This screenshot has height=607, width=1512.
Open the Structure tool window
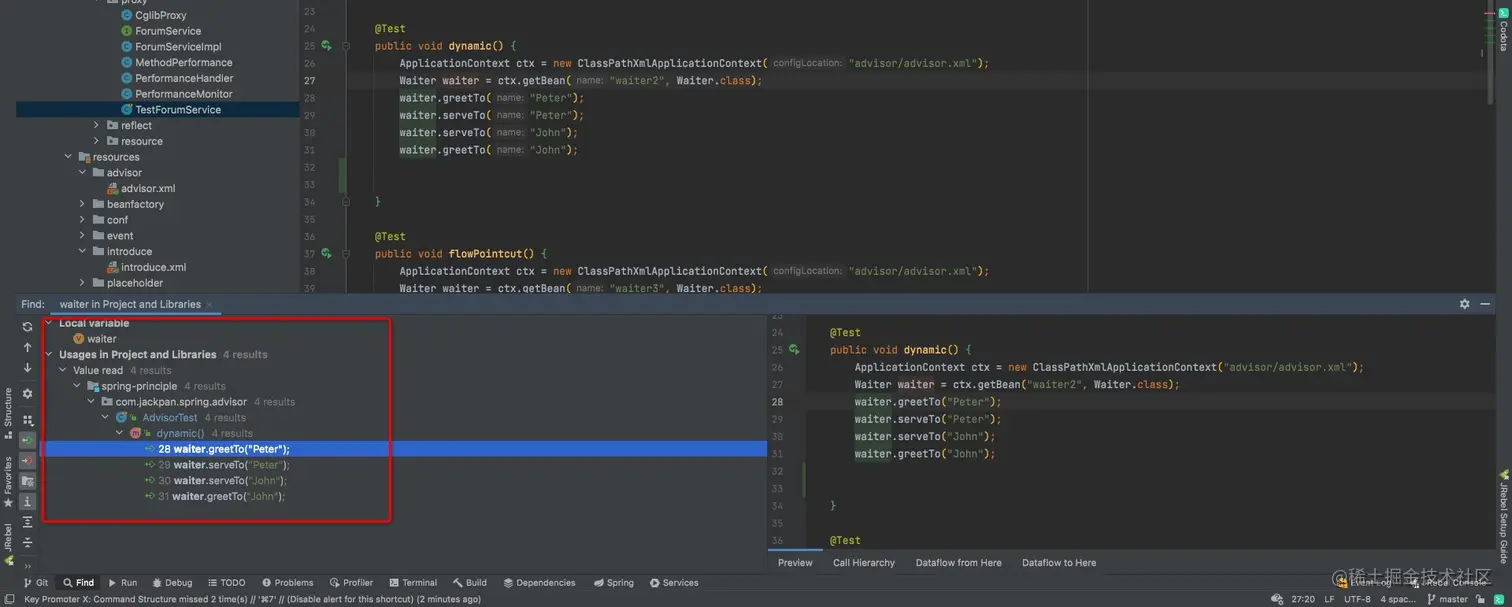pos(8,413)
